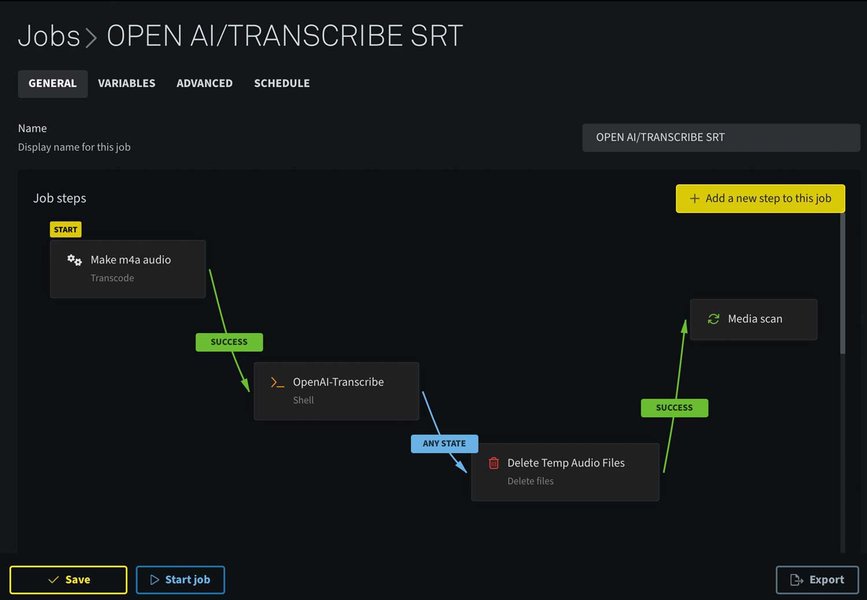867x600 pixels.
Task: Click the green refresh icon on Media scan
Action: [713, 319]
